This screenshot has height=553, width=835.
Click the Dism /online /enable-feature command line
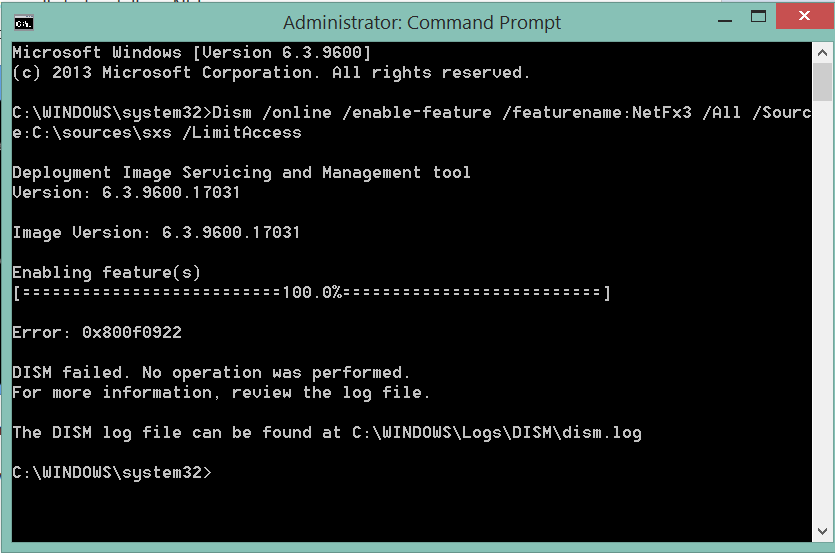pyautogui.click(x=412, y=123)
